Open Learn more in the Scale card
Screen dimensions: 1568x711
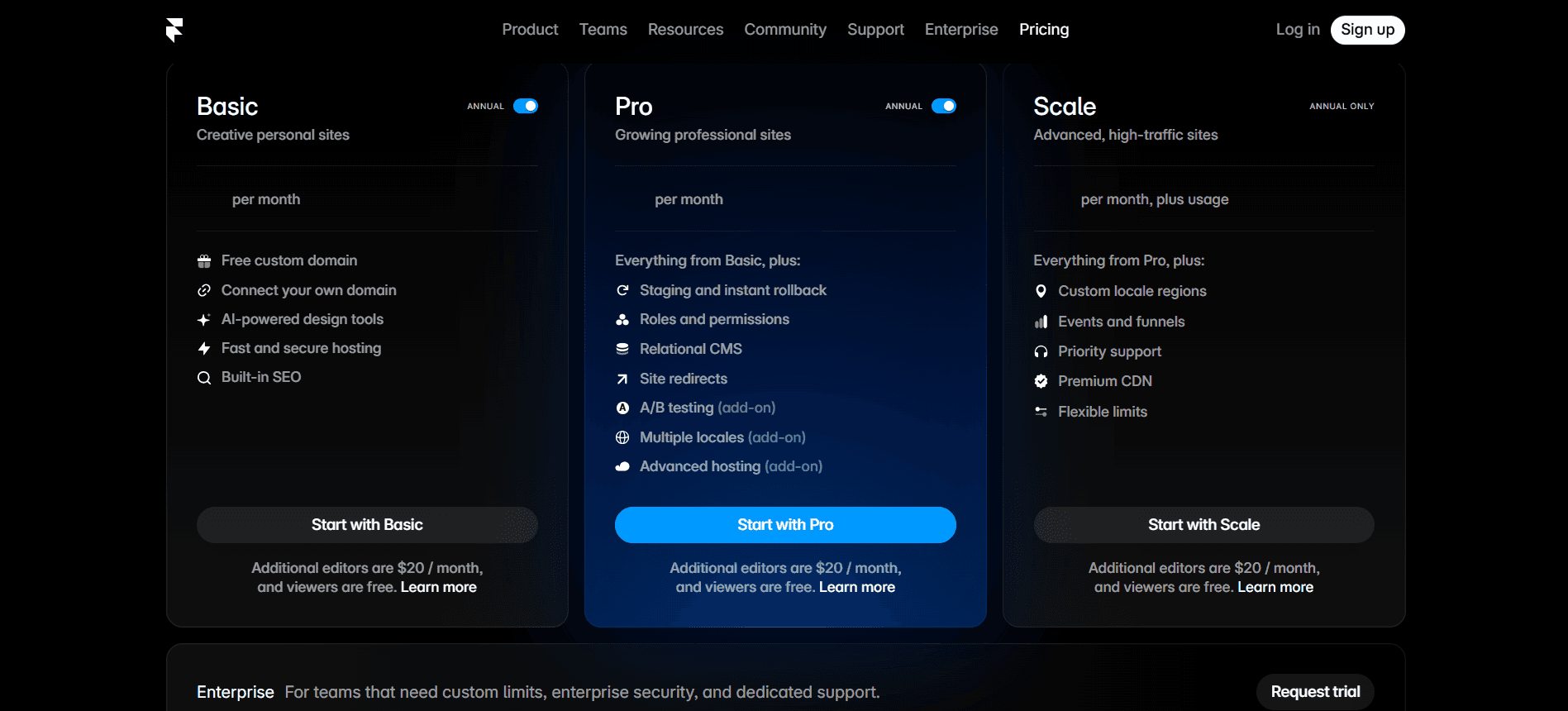point(1275,587)
